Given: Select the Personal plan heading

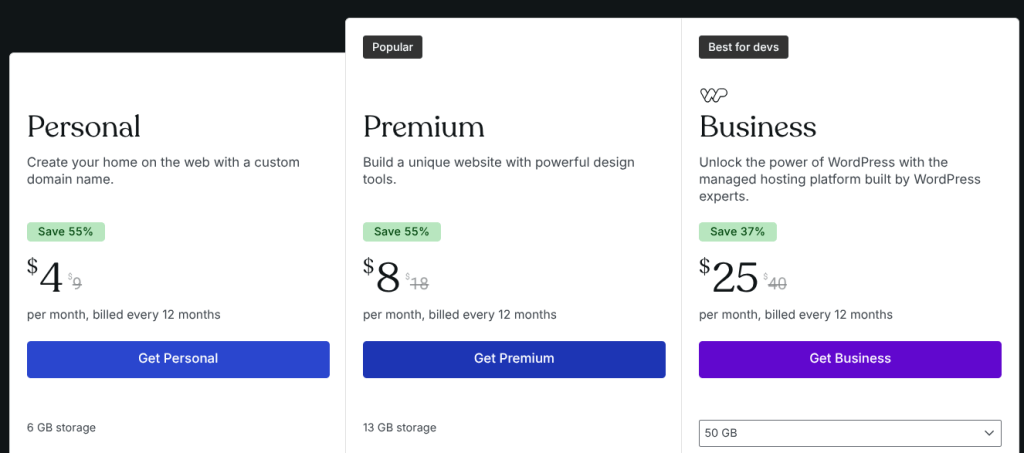Looking at the screenshot, I should 84,127.
